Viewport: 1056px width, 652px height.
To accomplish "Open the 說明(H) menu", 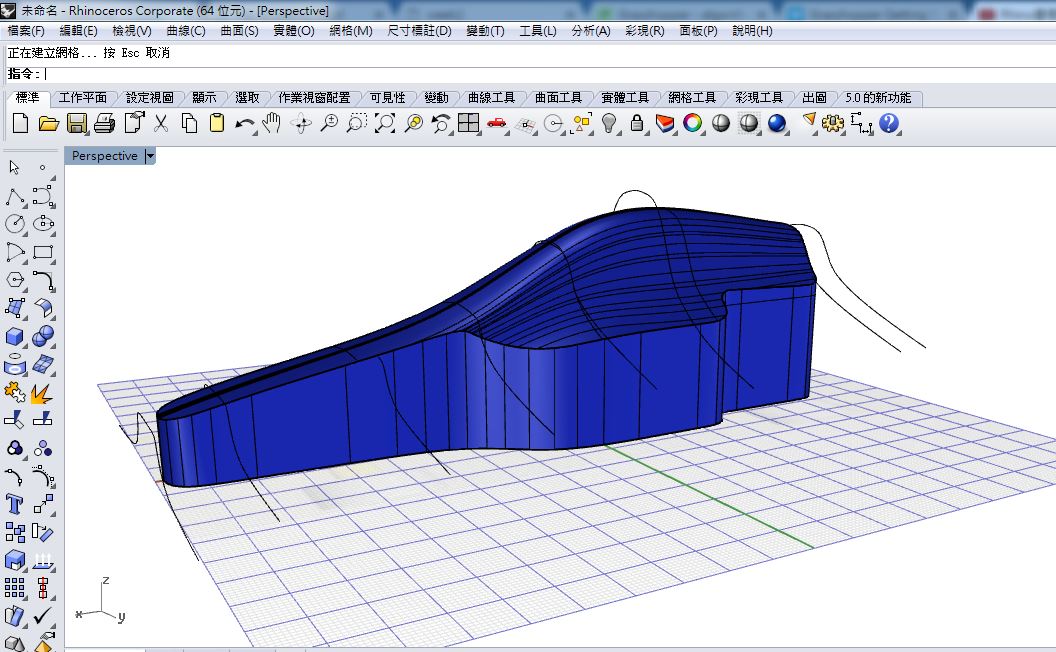I will pos(752,31).
